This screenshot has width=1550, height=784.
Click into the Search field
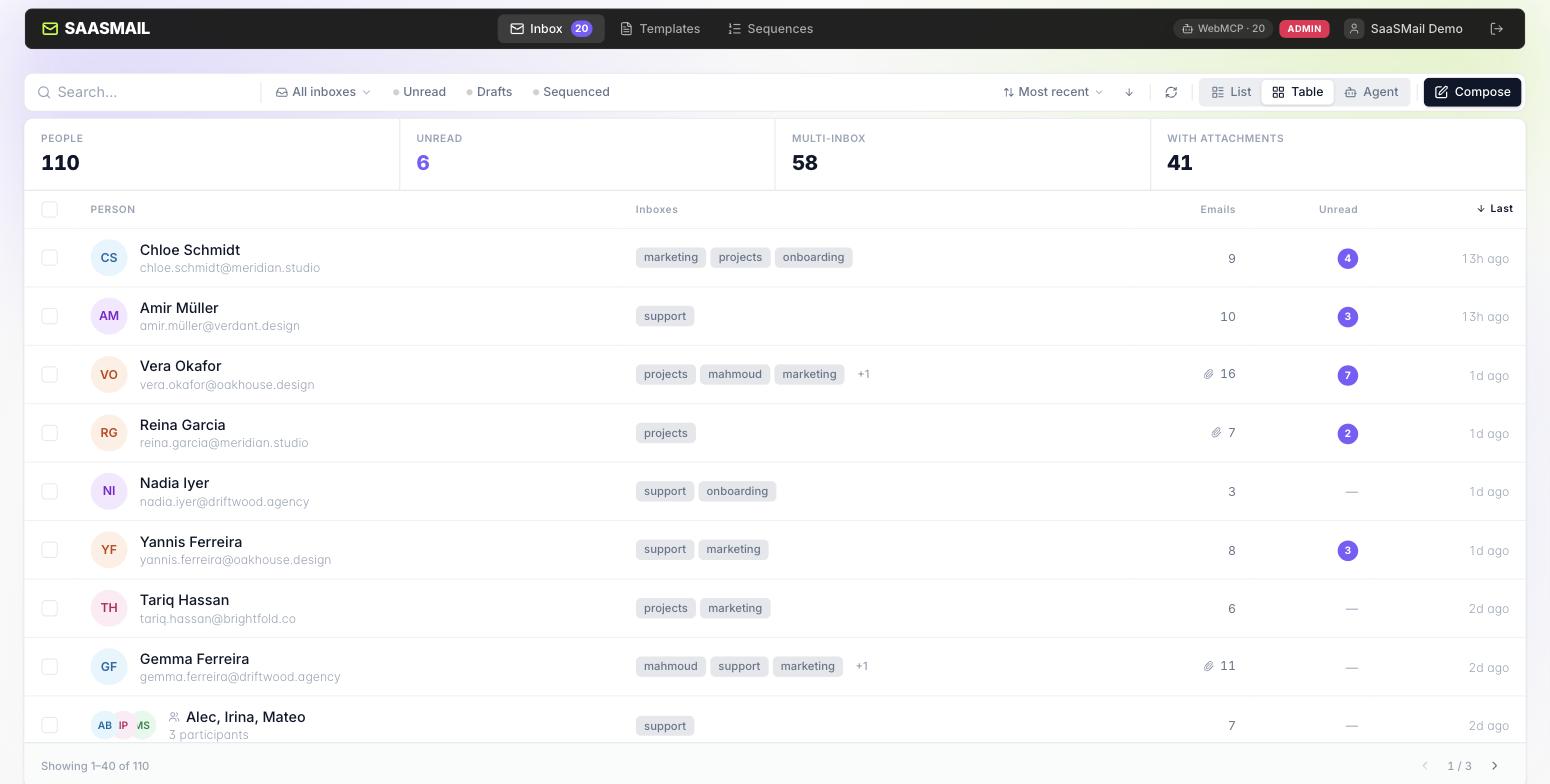(150, 92)
